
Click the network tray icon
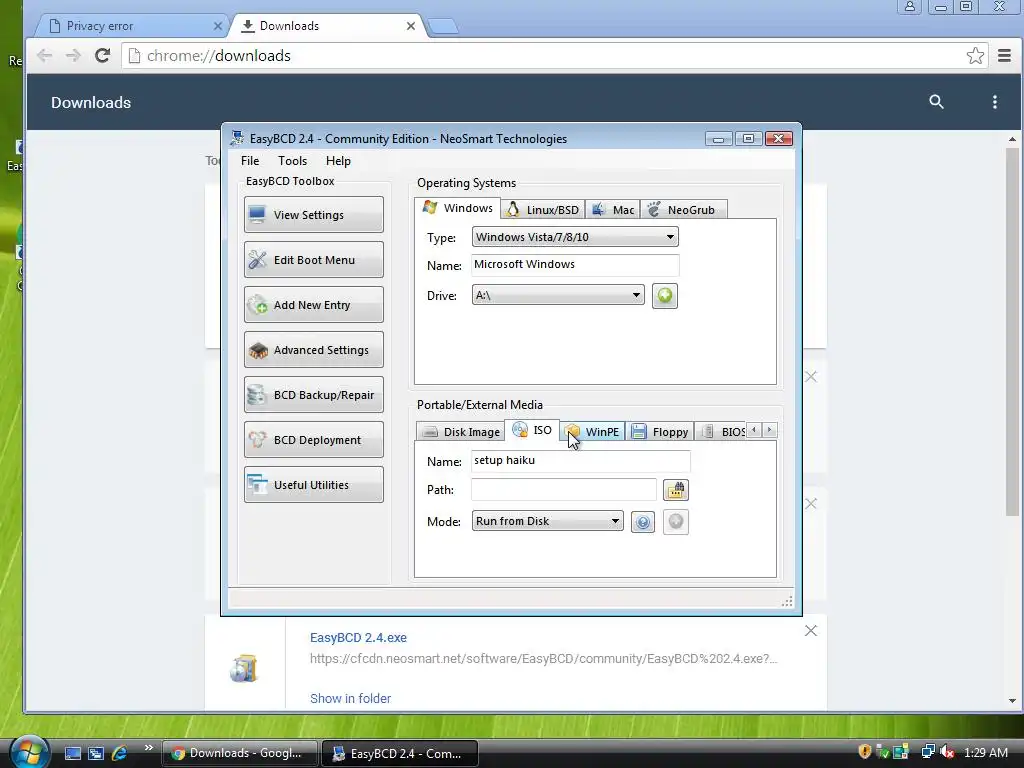point(927,752)
